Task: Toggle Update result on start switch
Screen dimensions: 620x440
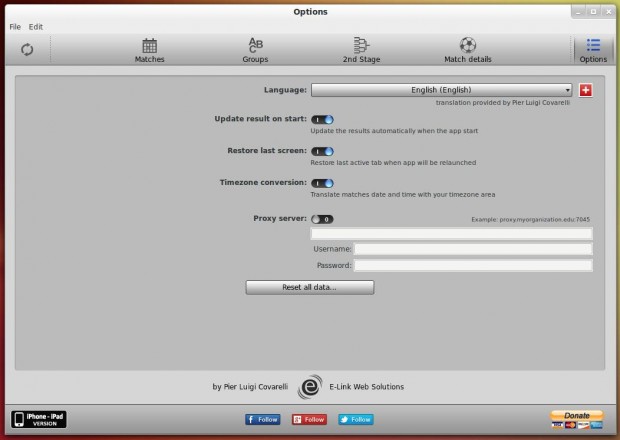Action: click(322, 120)
